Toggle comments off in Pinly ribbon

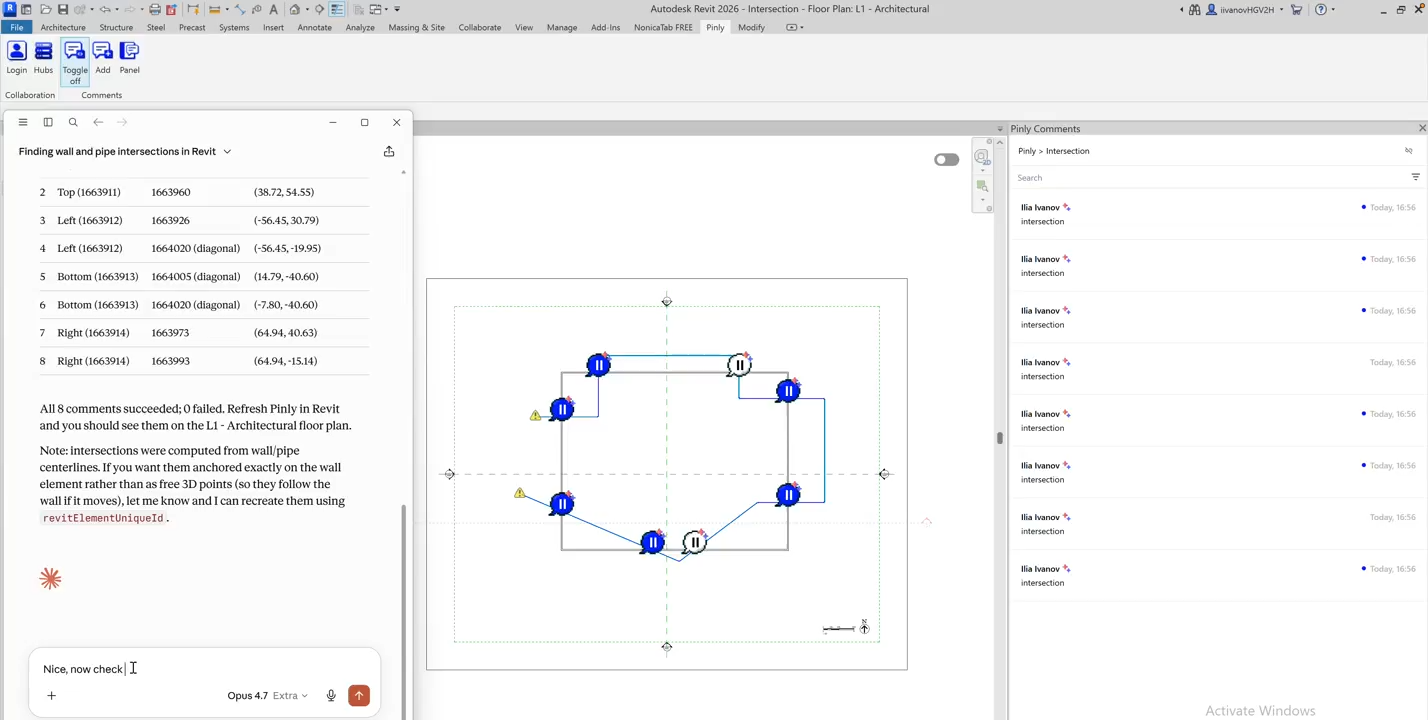point(75,62)
